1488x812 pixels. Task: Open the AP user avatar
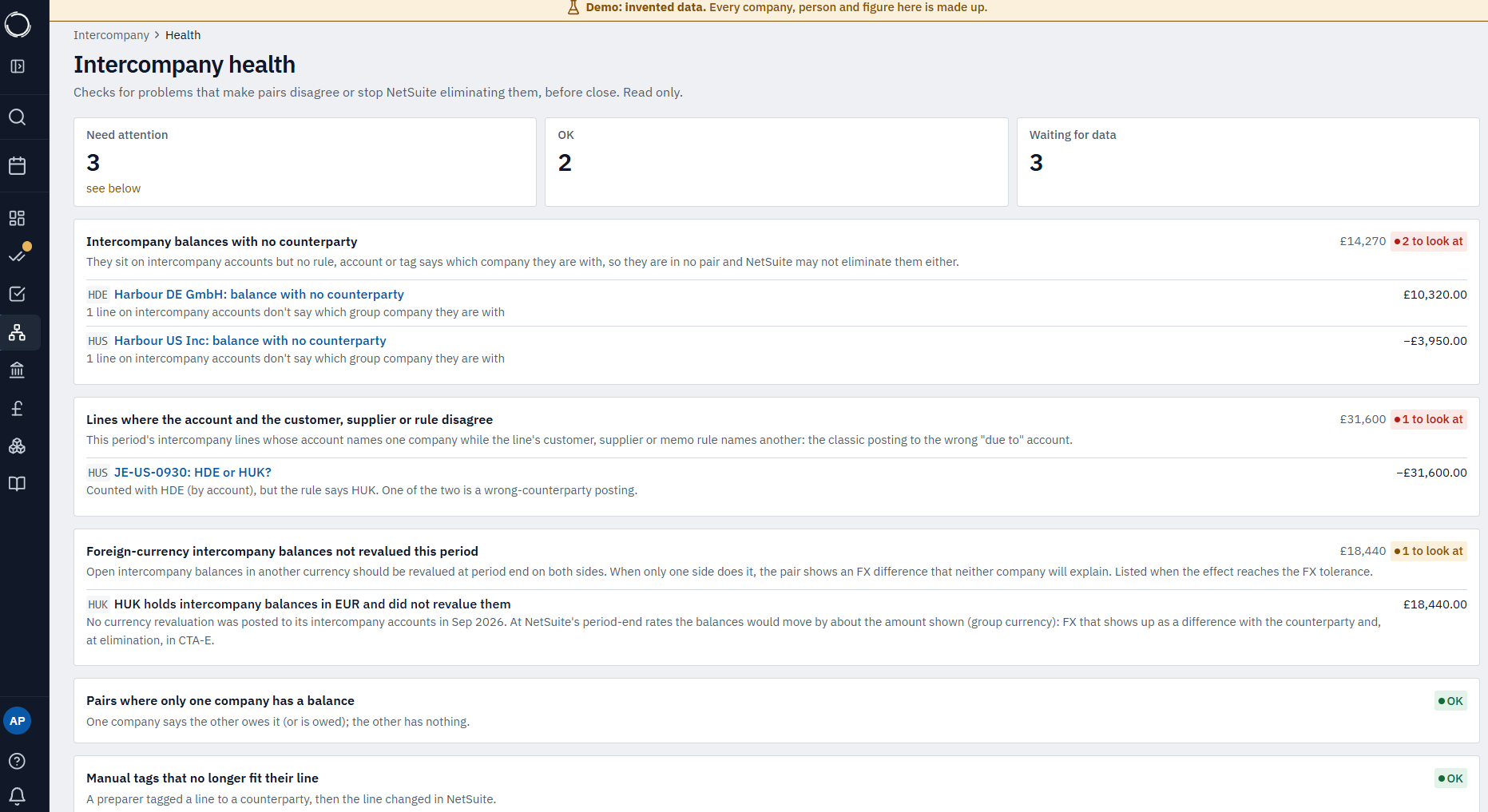click(18, 721)
